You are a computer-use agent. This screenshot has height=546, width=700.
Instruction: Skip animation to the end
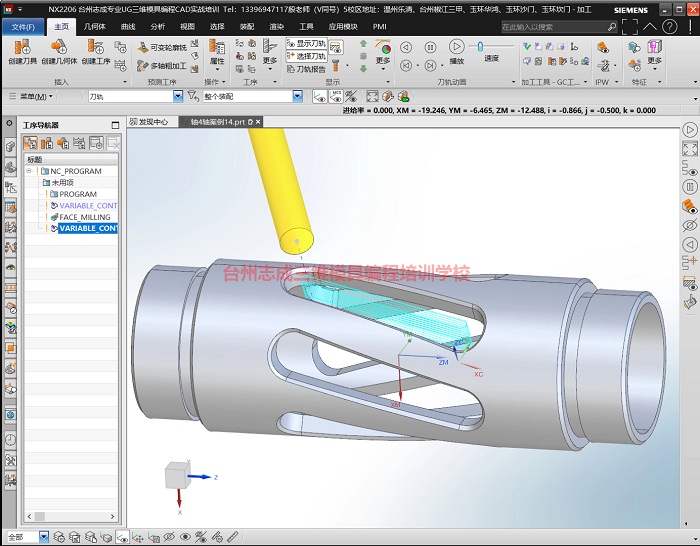430,66
